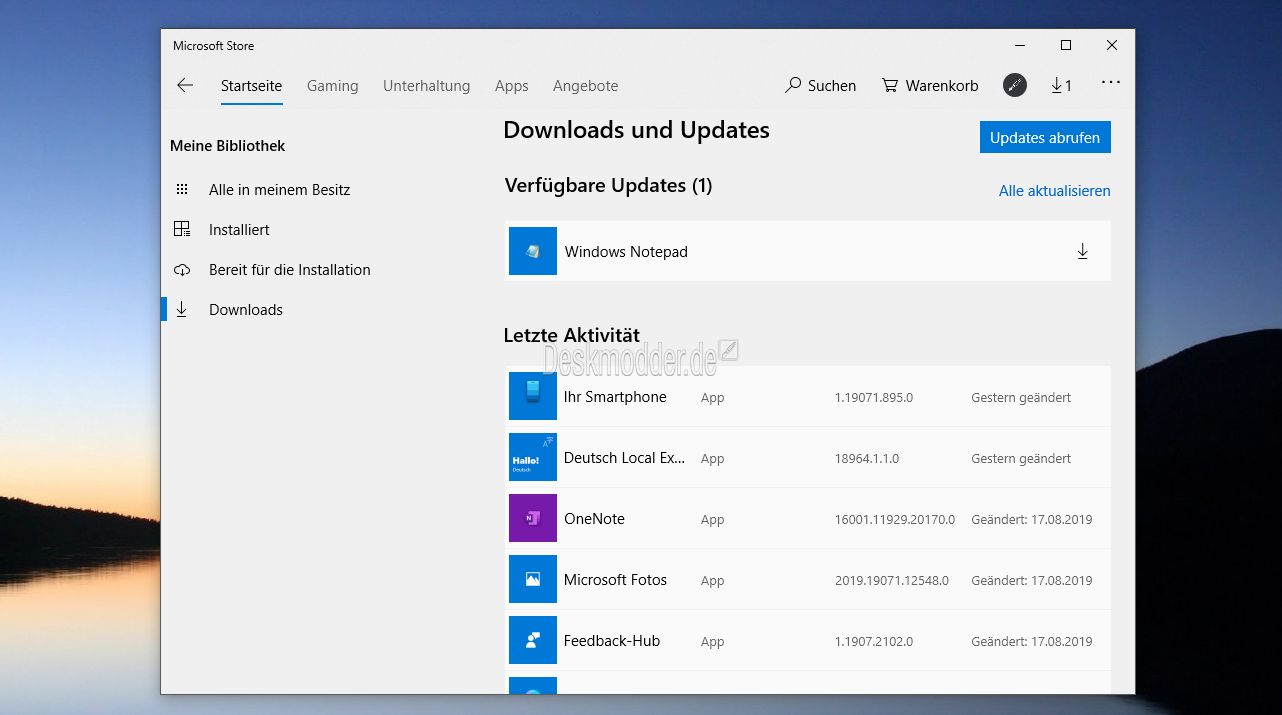Open the Warenkorb shopping cart
This screenshot has width=1282, height=715.
click(x=930, y=86)
